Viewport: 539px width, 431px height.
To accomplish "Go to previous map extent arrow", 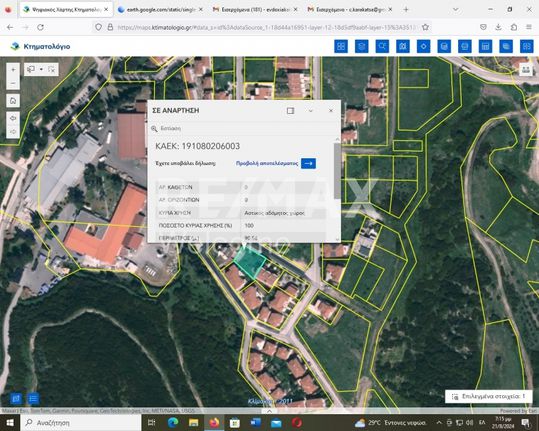I will pyautogui.click(x=13, y=118).
